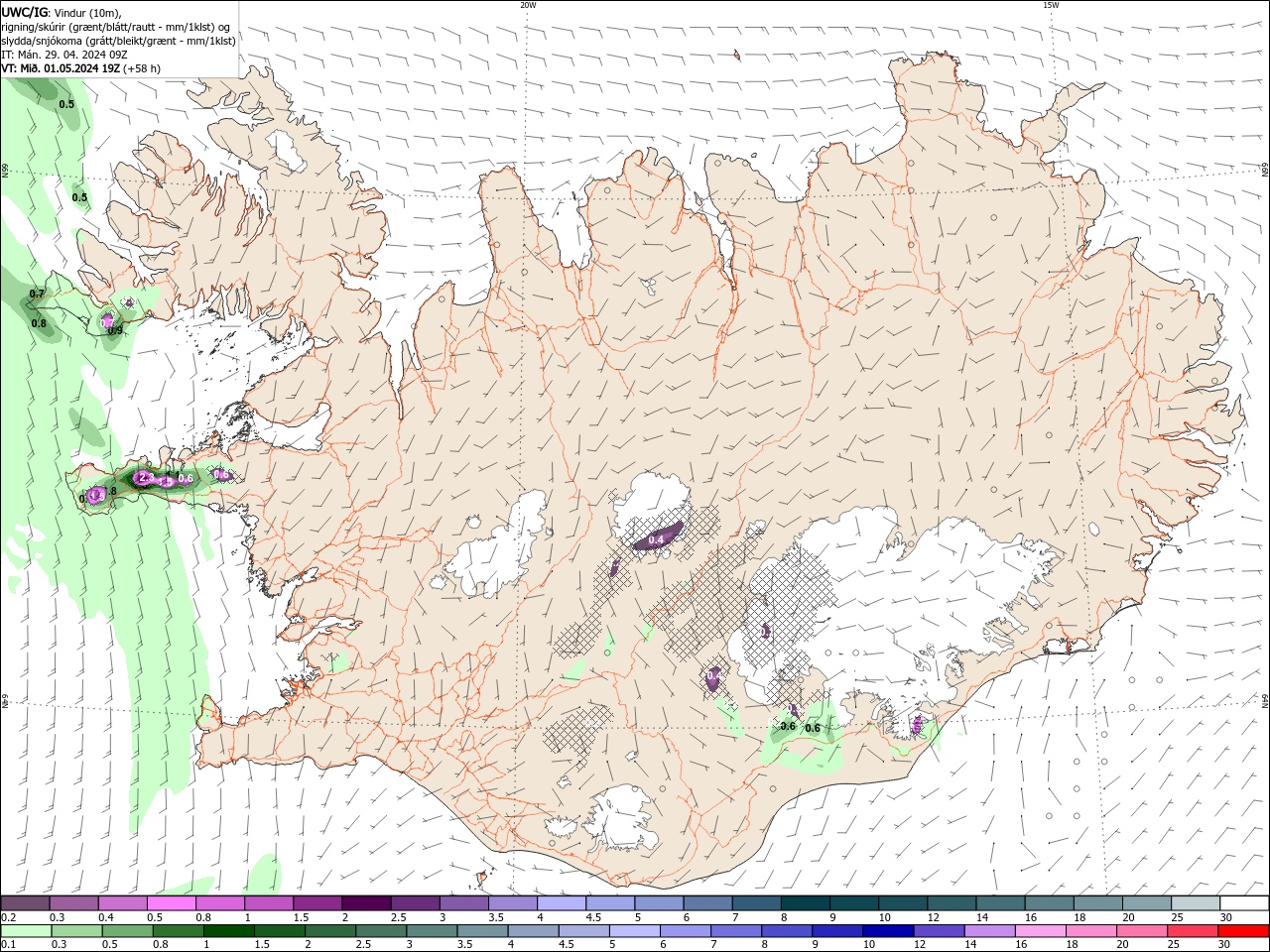Click the valid time 'VT: Mið. 01.05.2024 19Z (+58 h)'
The width and height of the screenshot is (1270, 952).
[x=81, y=68]
